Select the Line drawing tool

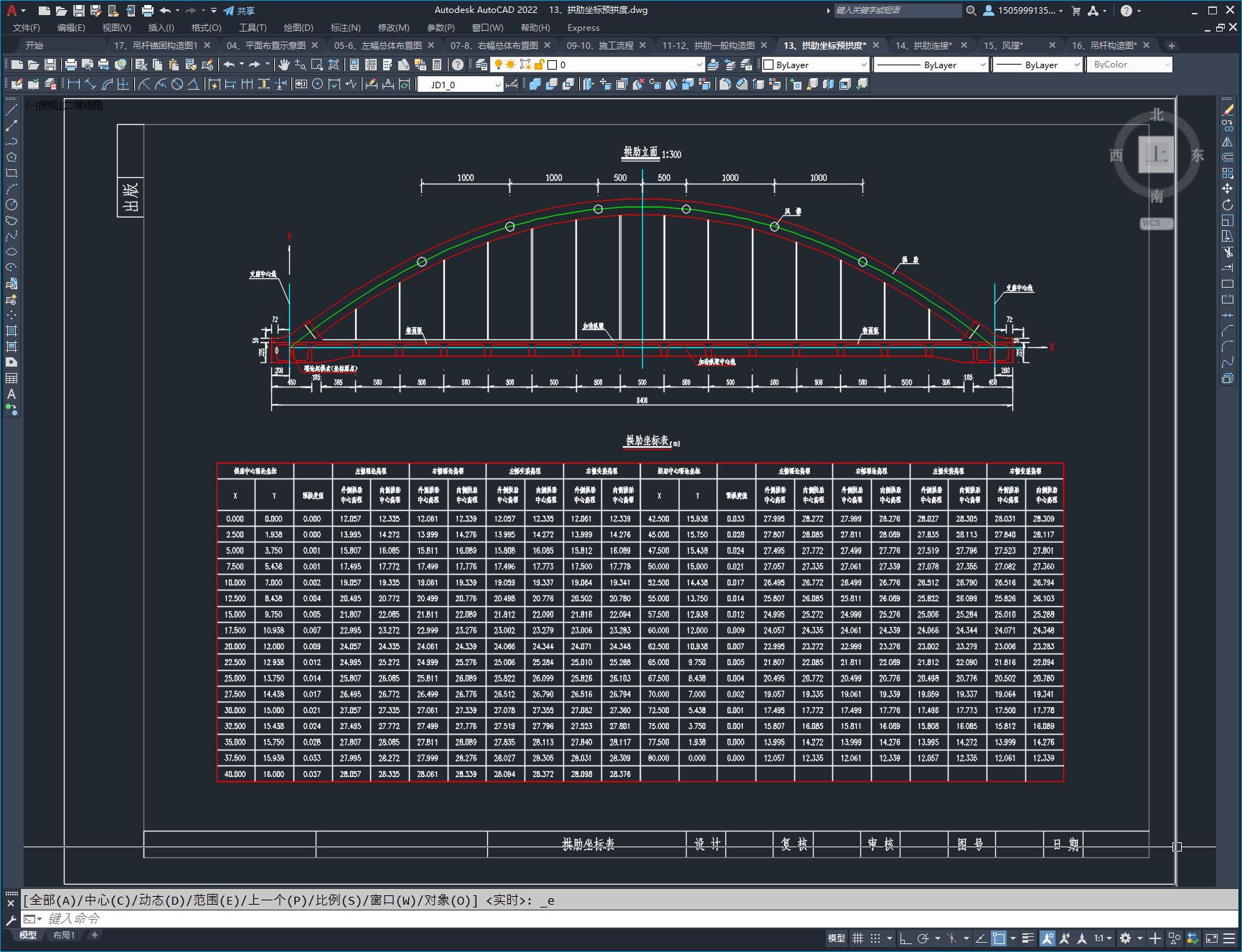pyautogui.click(x=11, y=110)
